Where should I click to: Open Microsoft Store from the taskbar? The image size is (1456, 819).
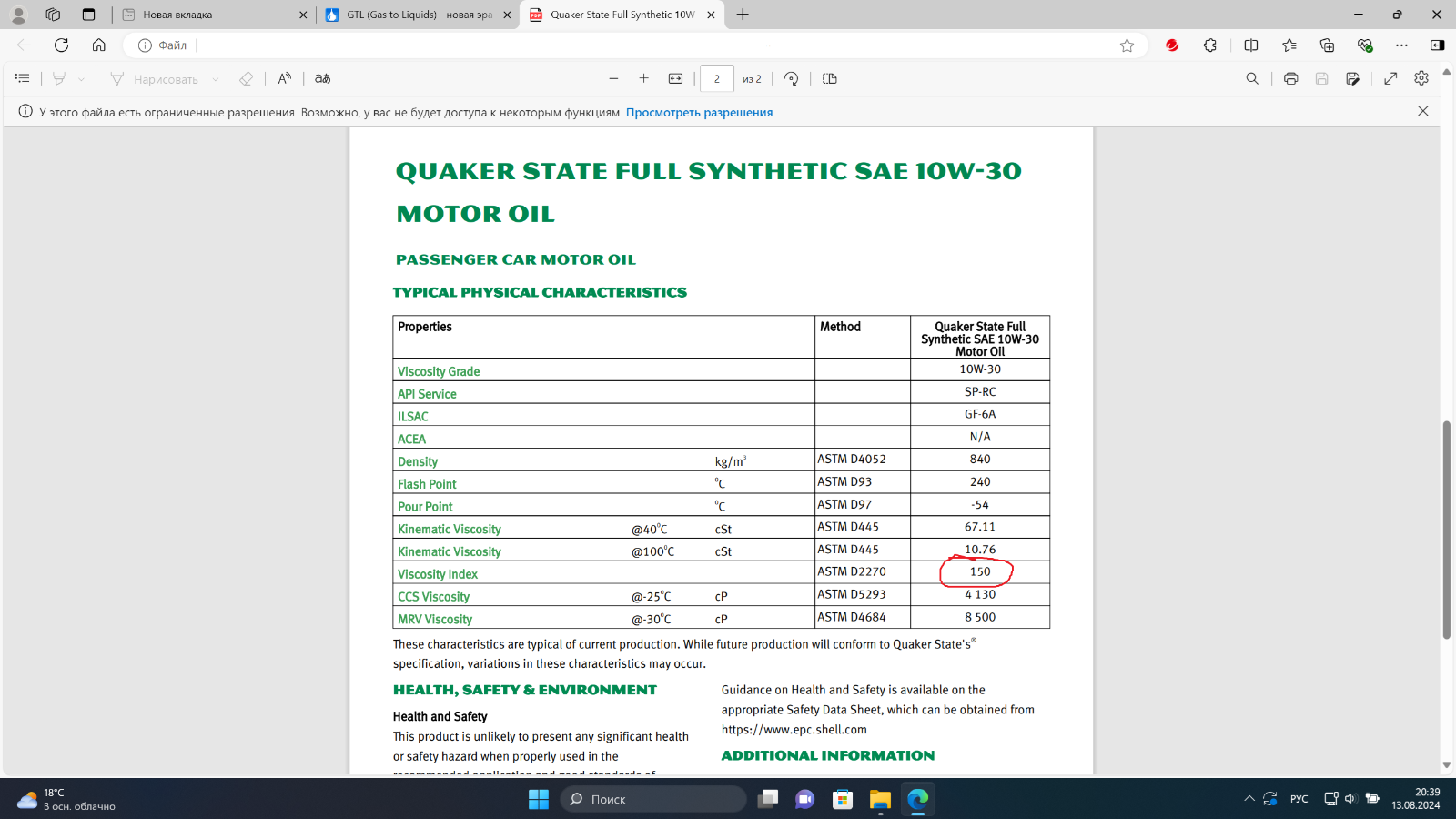pyautogui.click(x=843, y=799)
